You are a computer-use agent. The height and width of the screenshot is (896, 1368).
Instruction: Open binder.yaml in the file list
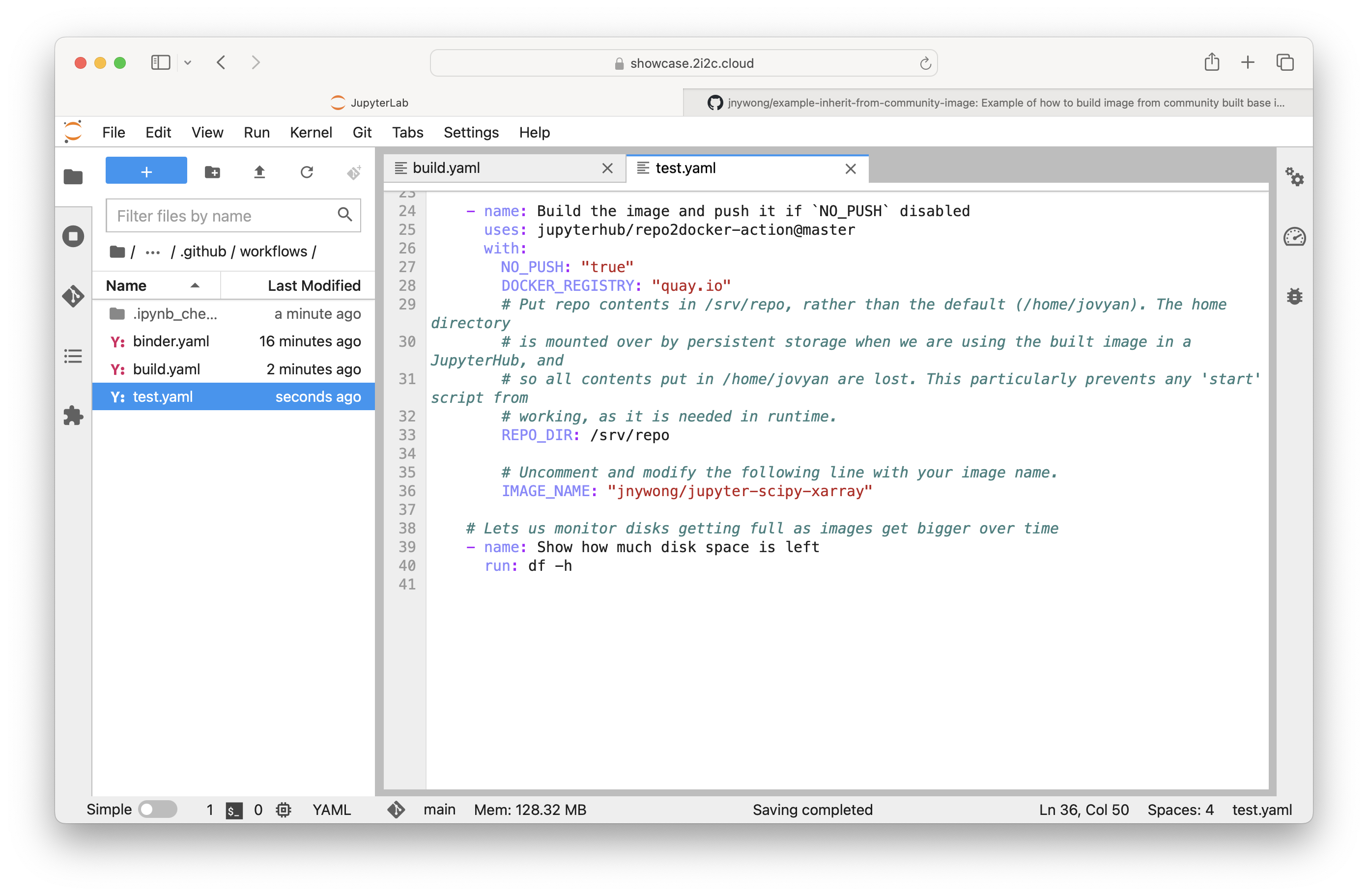pos(171,341)
